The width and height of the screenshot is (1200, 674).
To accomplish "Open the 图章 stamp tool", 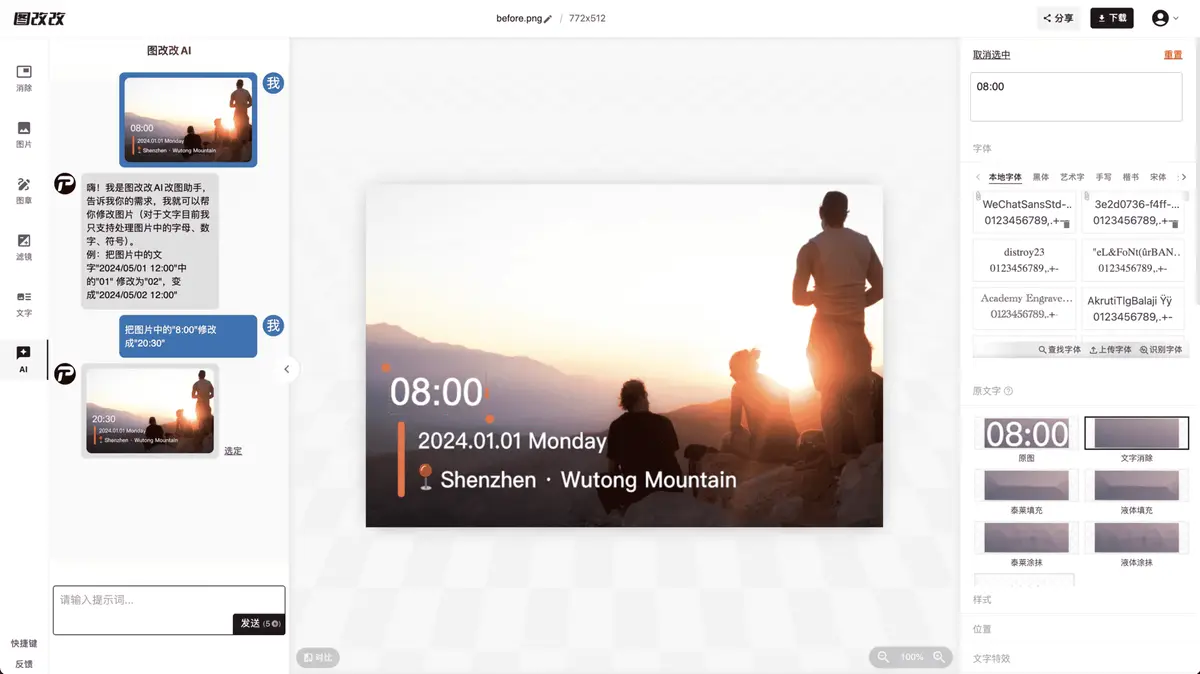I will pyautogui.click(x=24, y=190).
